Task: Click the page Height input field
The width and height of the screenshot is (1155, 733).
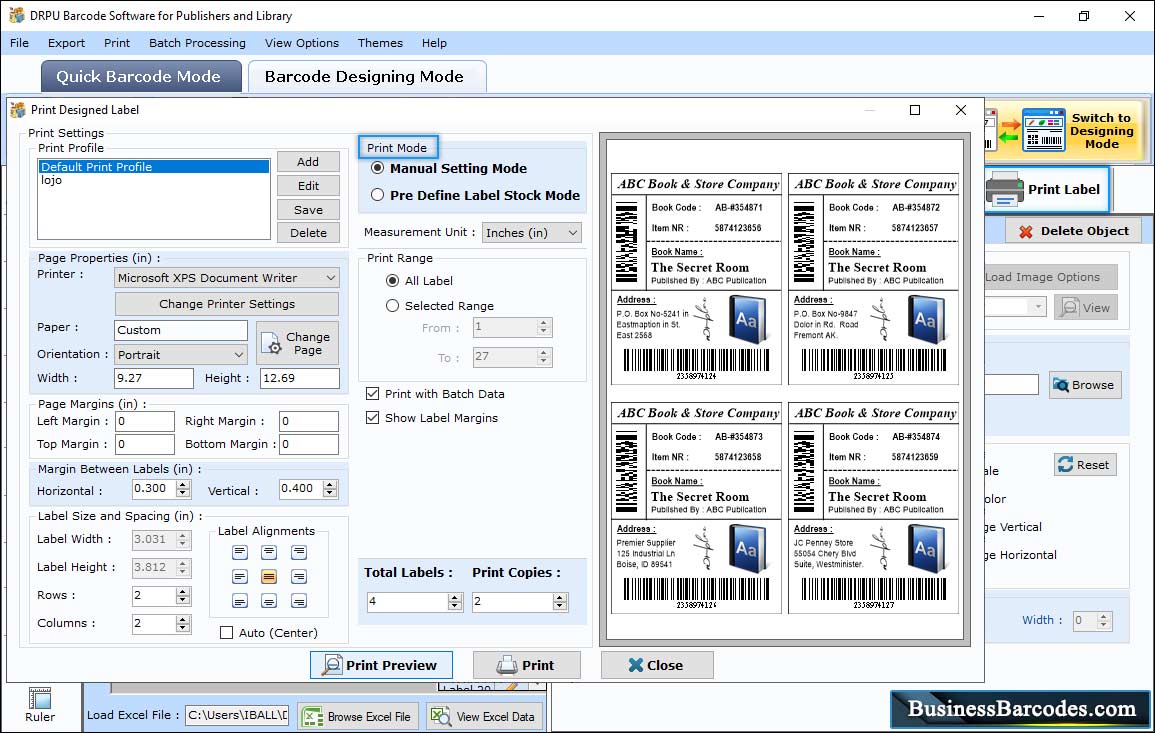Action: point(300,378)
